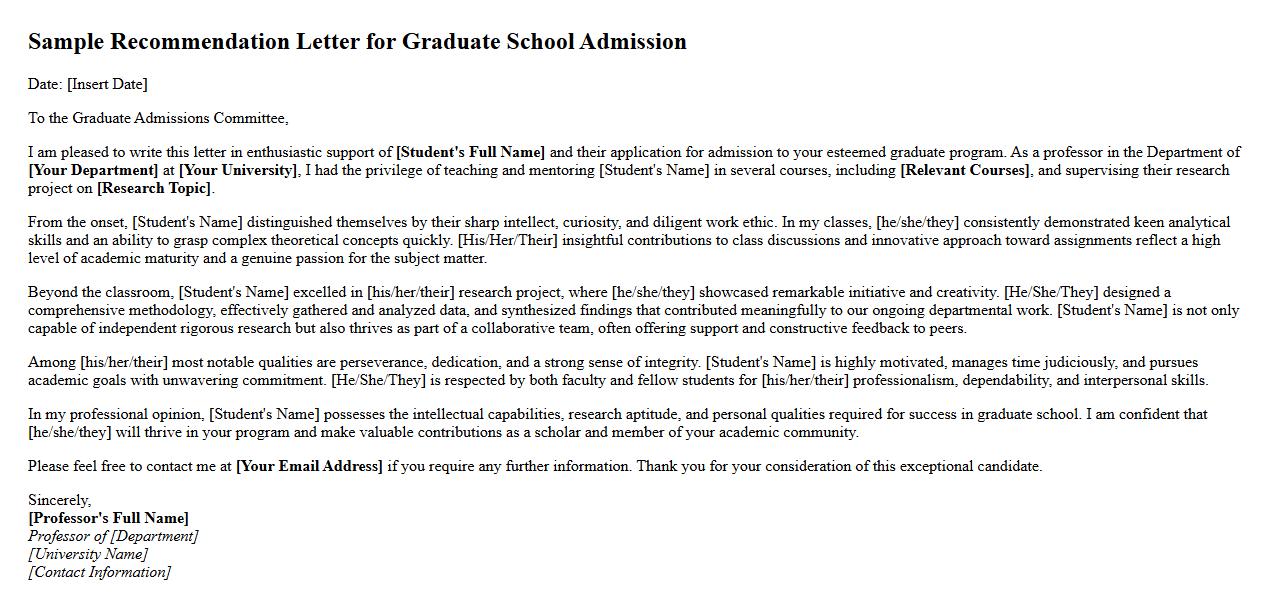Click the 'To the Graduate Admissions Committee' salutation

coord(158,118)
